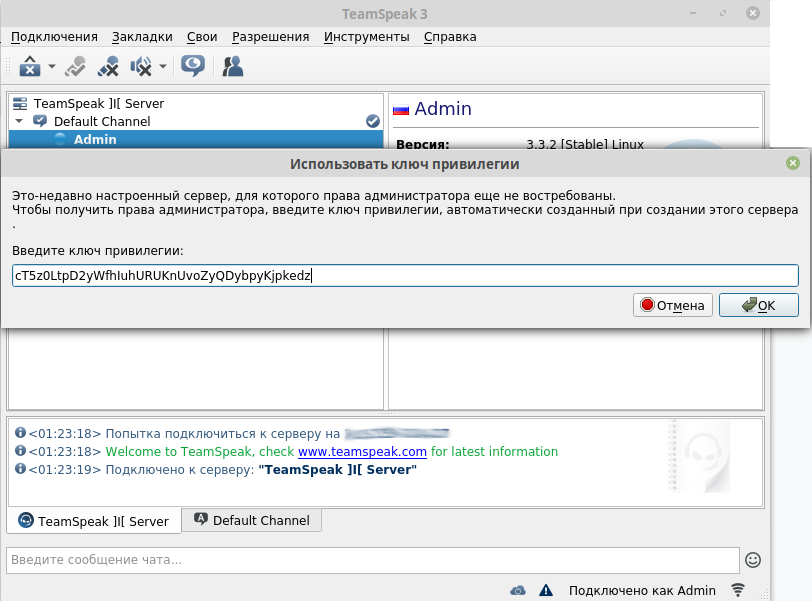This screenshot has height=601, width=812.
Task: Open the contacts people toolbar icon
Action: pos(233,66)
